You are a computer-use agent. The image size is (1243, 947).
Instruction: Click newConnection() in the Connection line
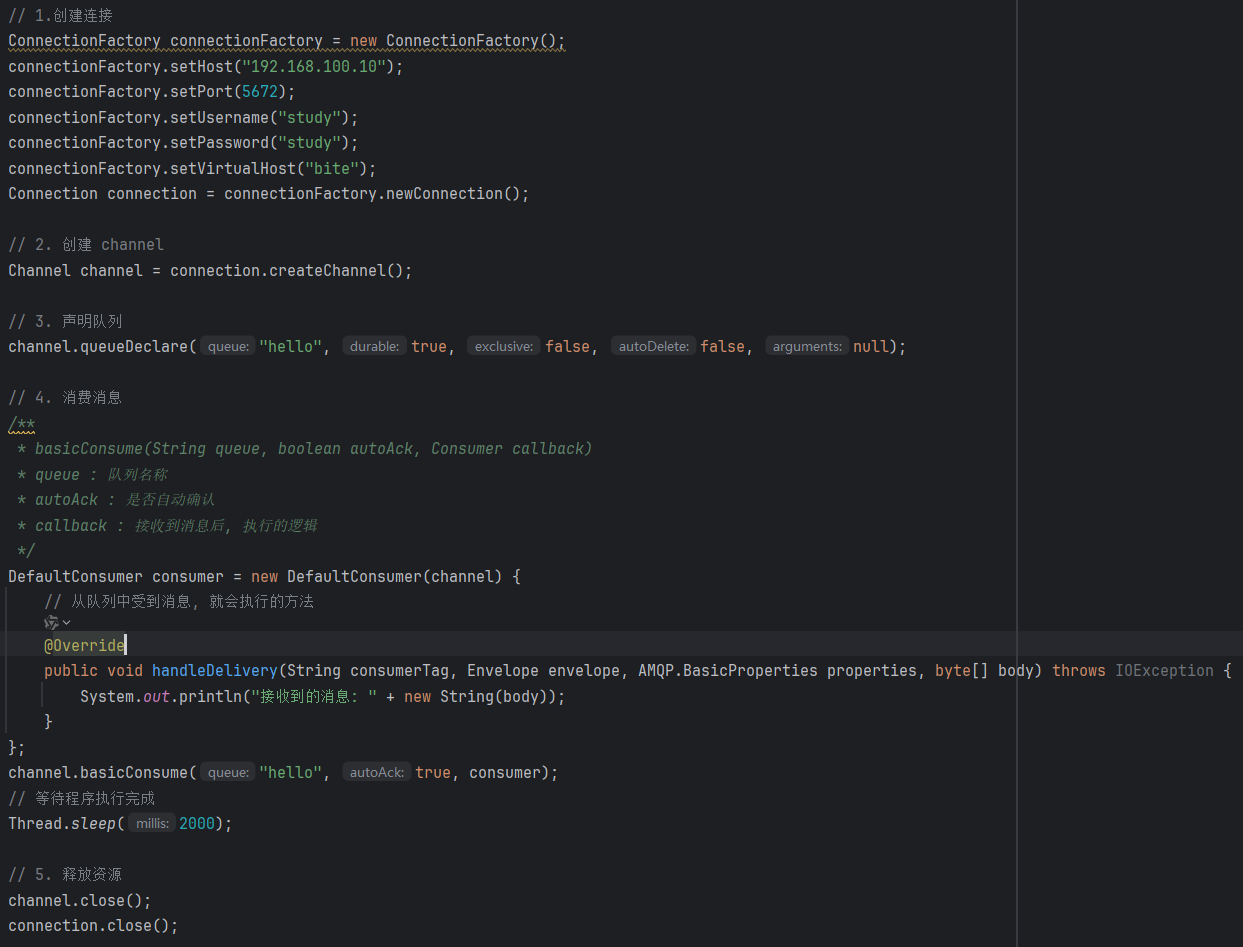point(453,194)
